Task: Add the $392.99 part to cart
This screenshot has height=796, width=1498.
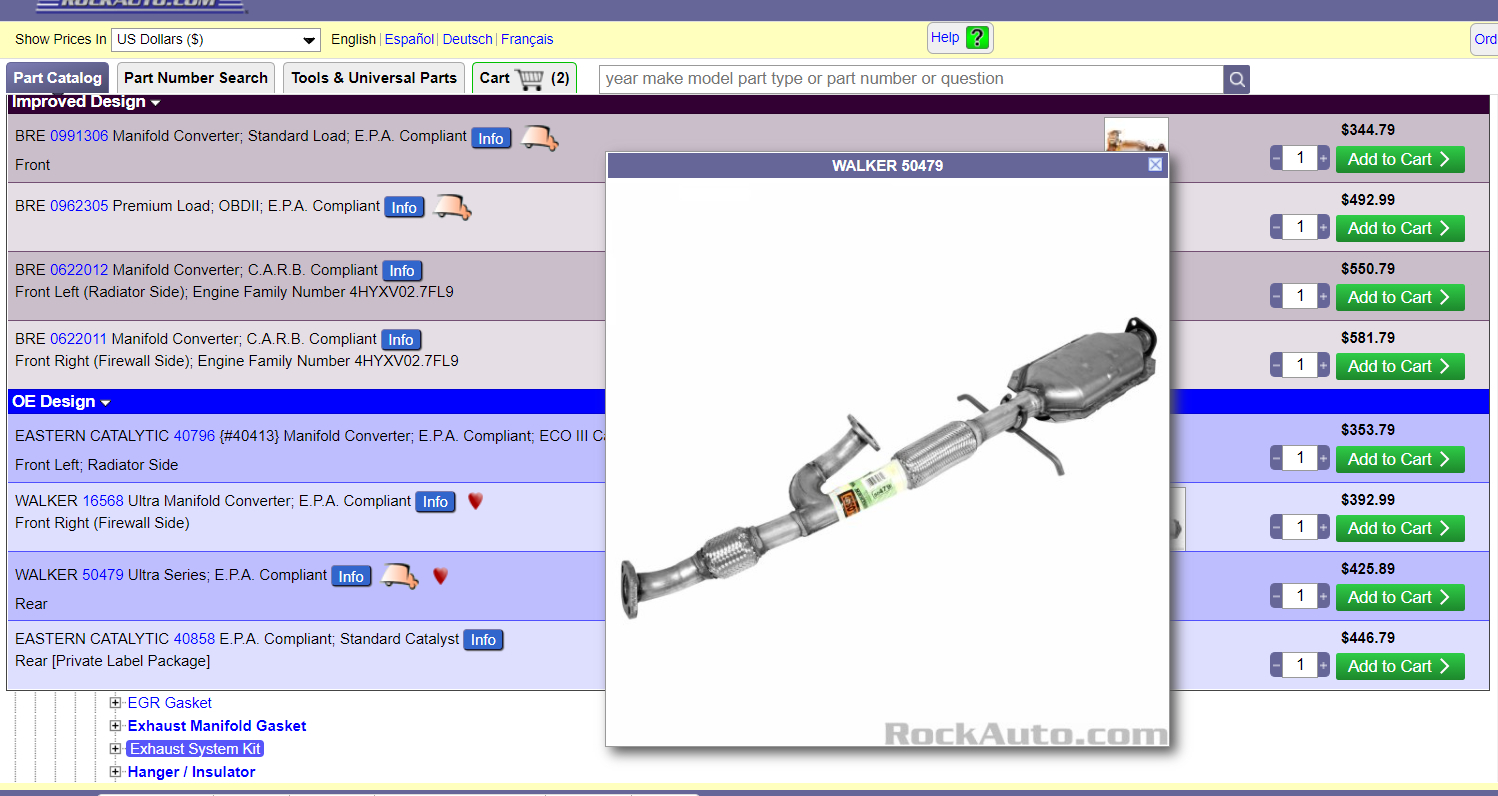Action: pos(1400,528)
